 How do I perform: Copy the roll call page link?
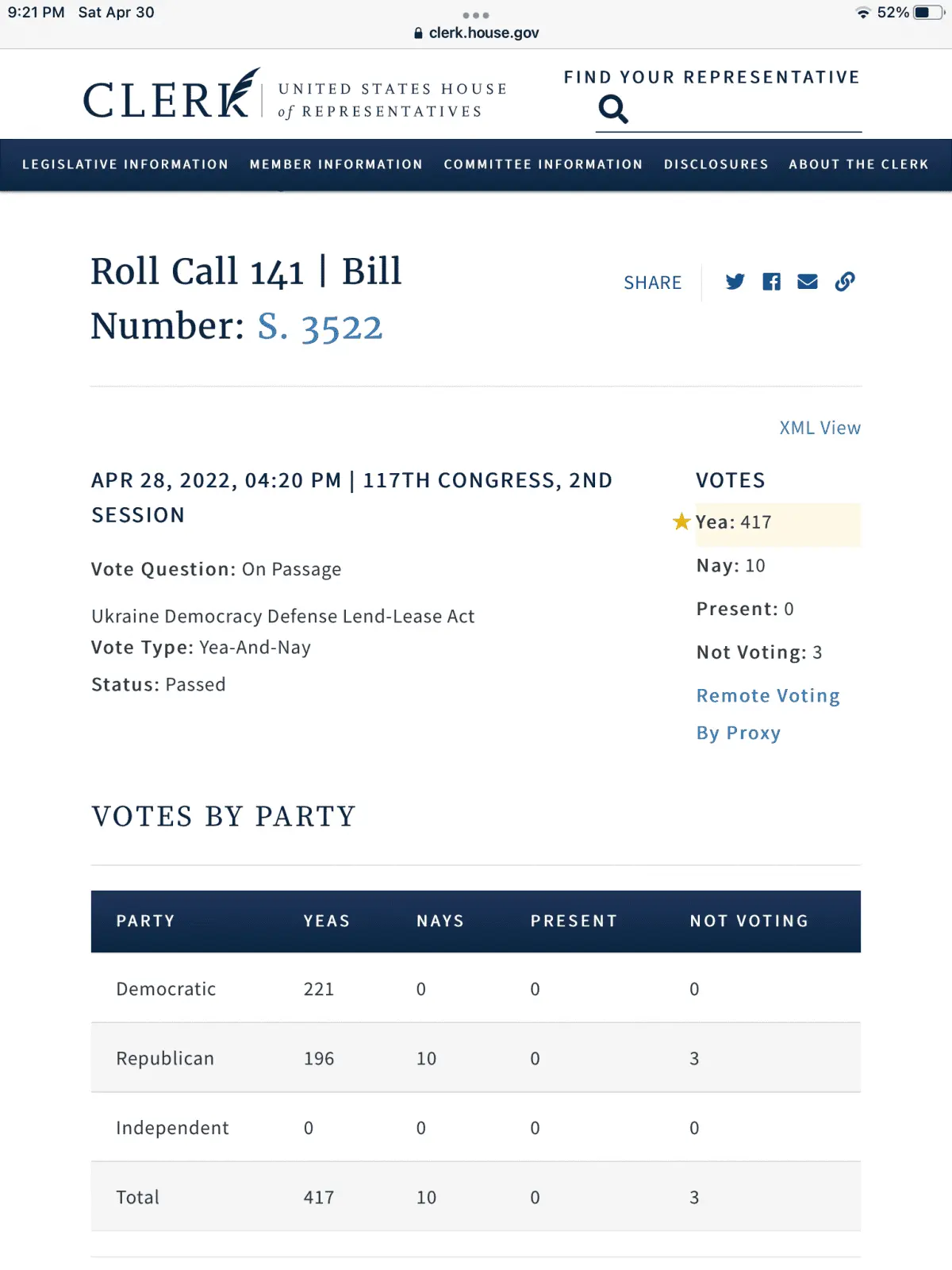[845, 282]
